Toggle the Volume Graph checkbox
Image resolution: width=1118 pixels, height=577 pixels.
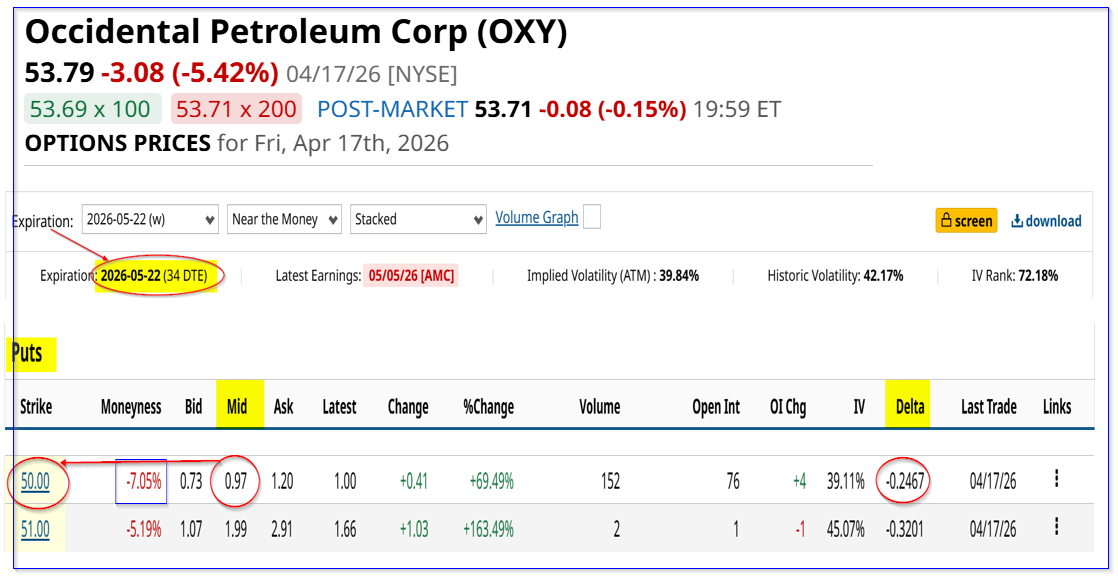[592, 217]
